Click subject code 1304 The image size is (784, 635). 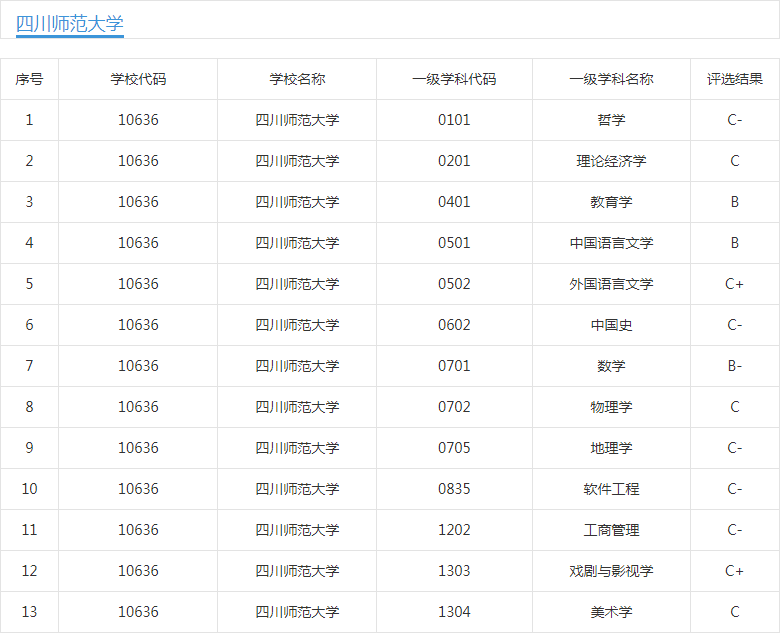tap(454, 612)
